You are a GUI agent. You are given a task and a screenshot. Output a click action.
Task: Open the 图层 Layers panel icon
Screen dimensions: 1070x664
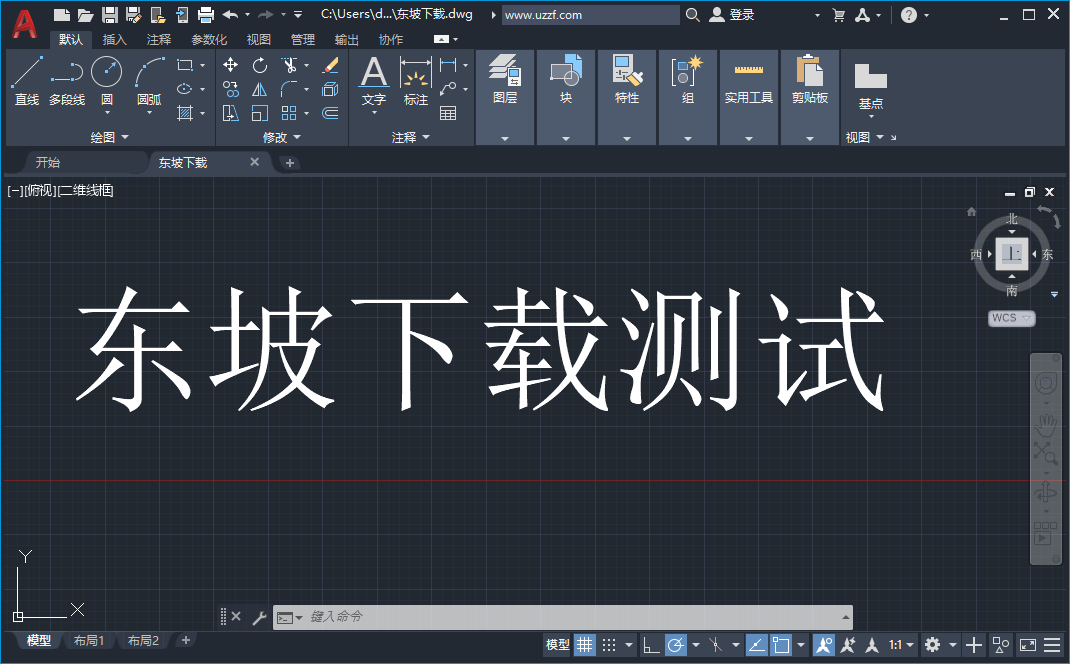(x=504, y=75)
